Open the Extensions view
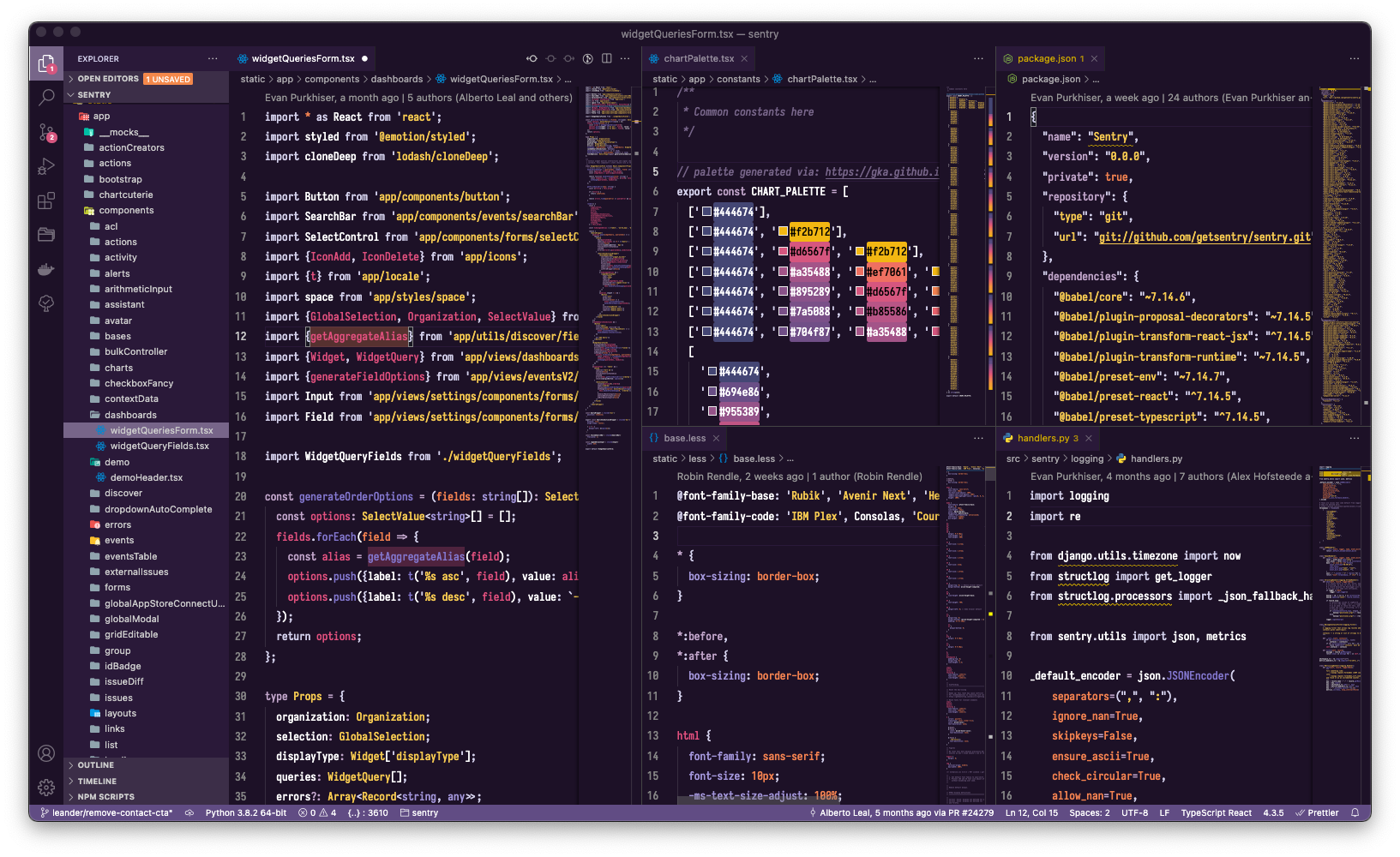 pos(46,201)
